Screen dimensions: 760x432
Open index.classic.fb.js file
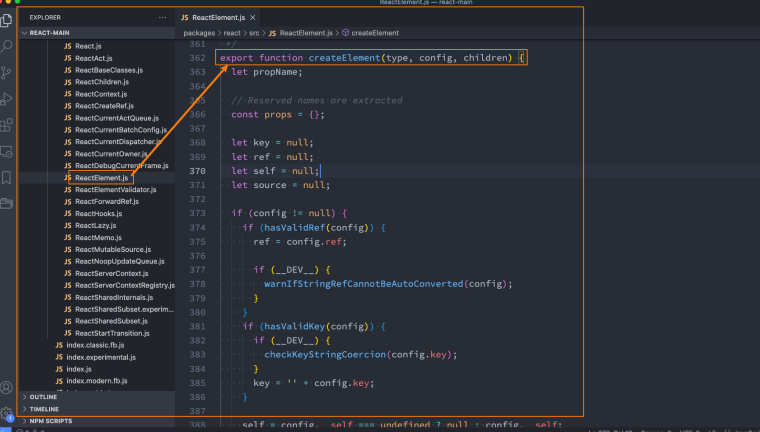(x=95, y=345)
